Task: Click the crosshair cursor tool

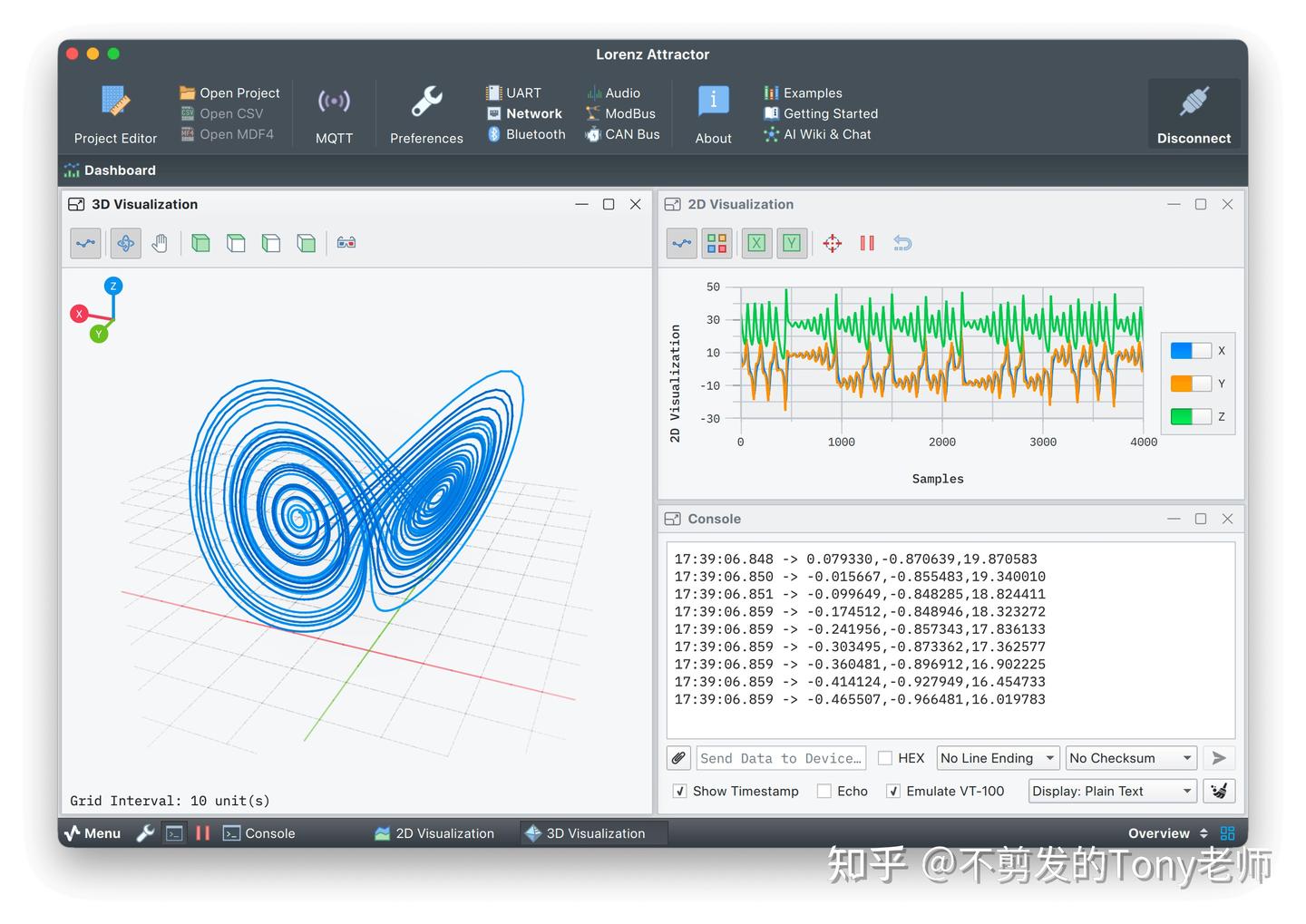Action: click(x=833, y=243)
